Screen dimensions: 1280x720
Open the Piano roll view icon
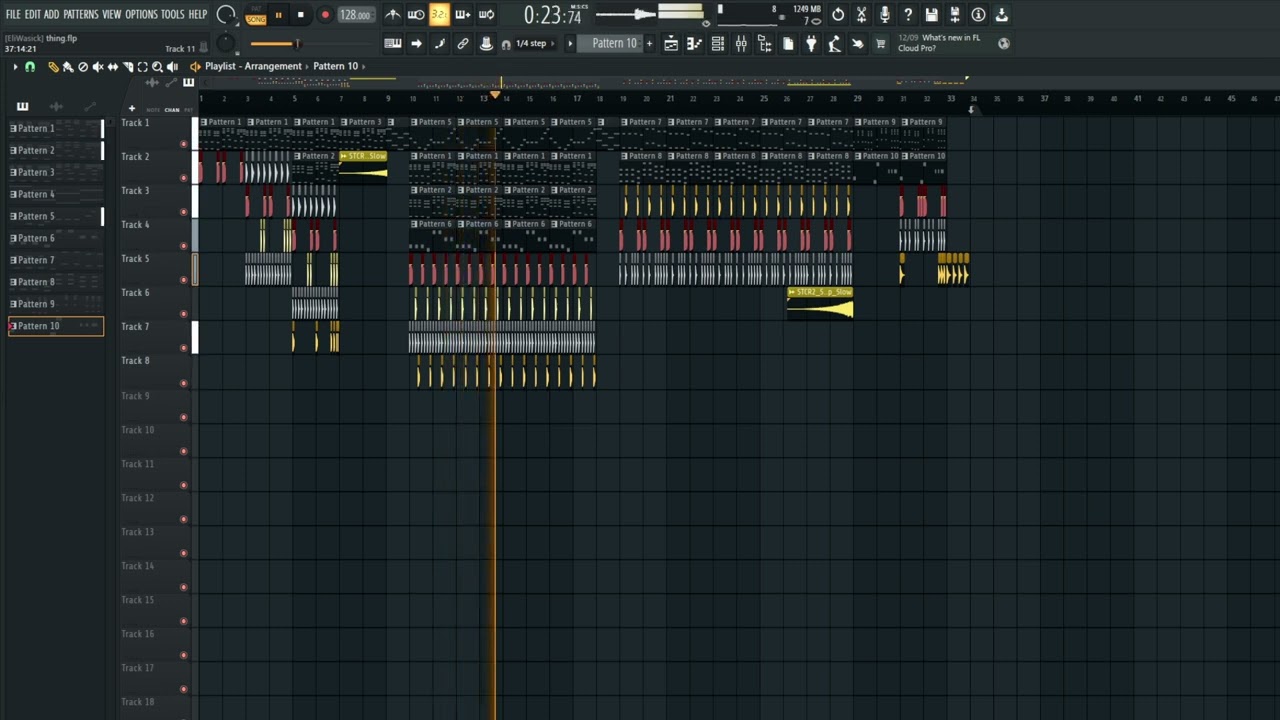[x=694, y=44]
